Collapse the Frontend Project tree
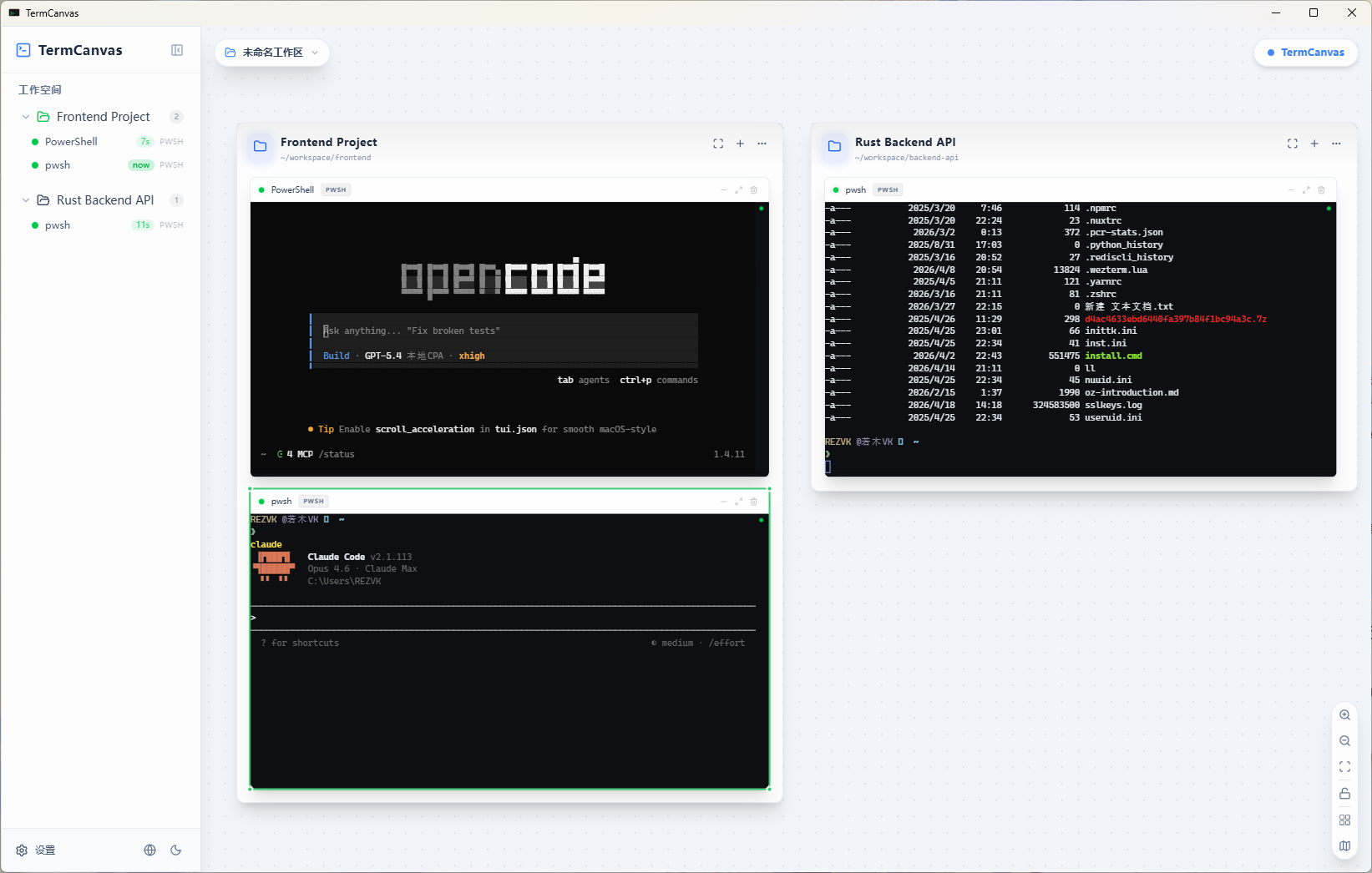 coord(24,116)
